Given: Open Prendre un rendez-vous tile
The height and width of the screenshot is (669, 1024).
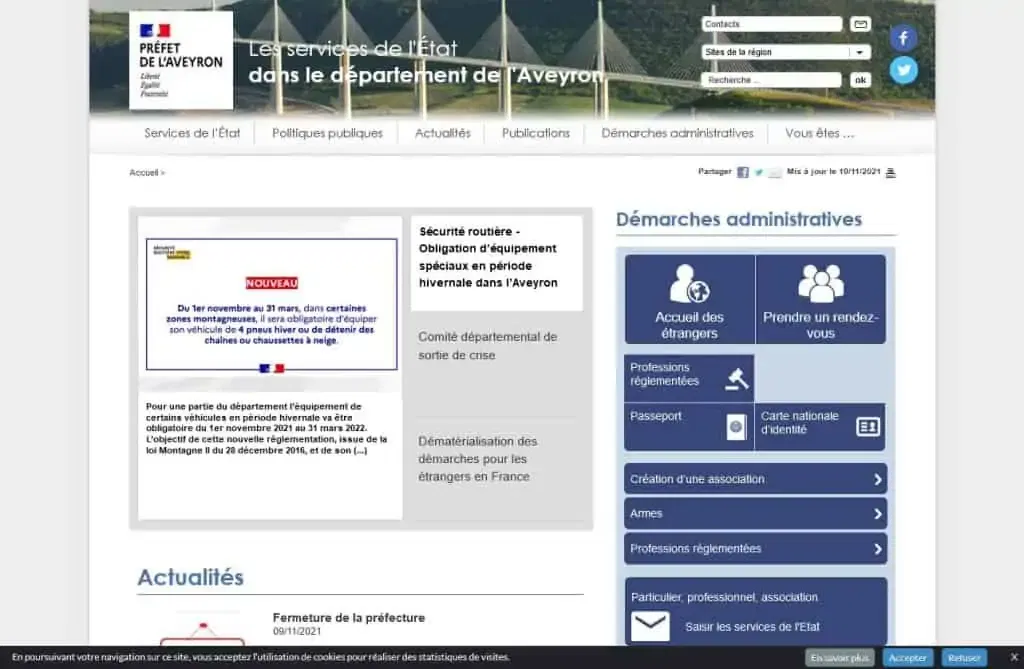Looking at the screenshot, I should [821, 300].
